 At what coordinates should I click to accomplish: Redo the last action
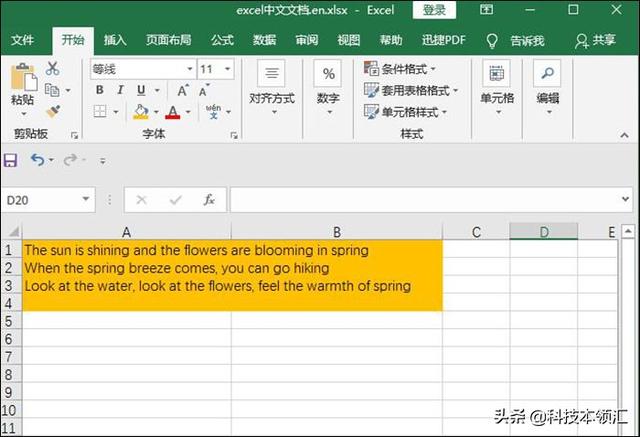[70, 160]
